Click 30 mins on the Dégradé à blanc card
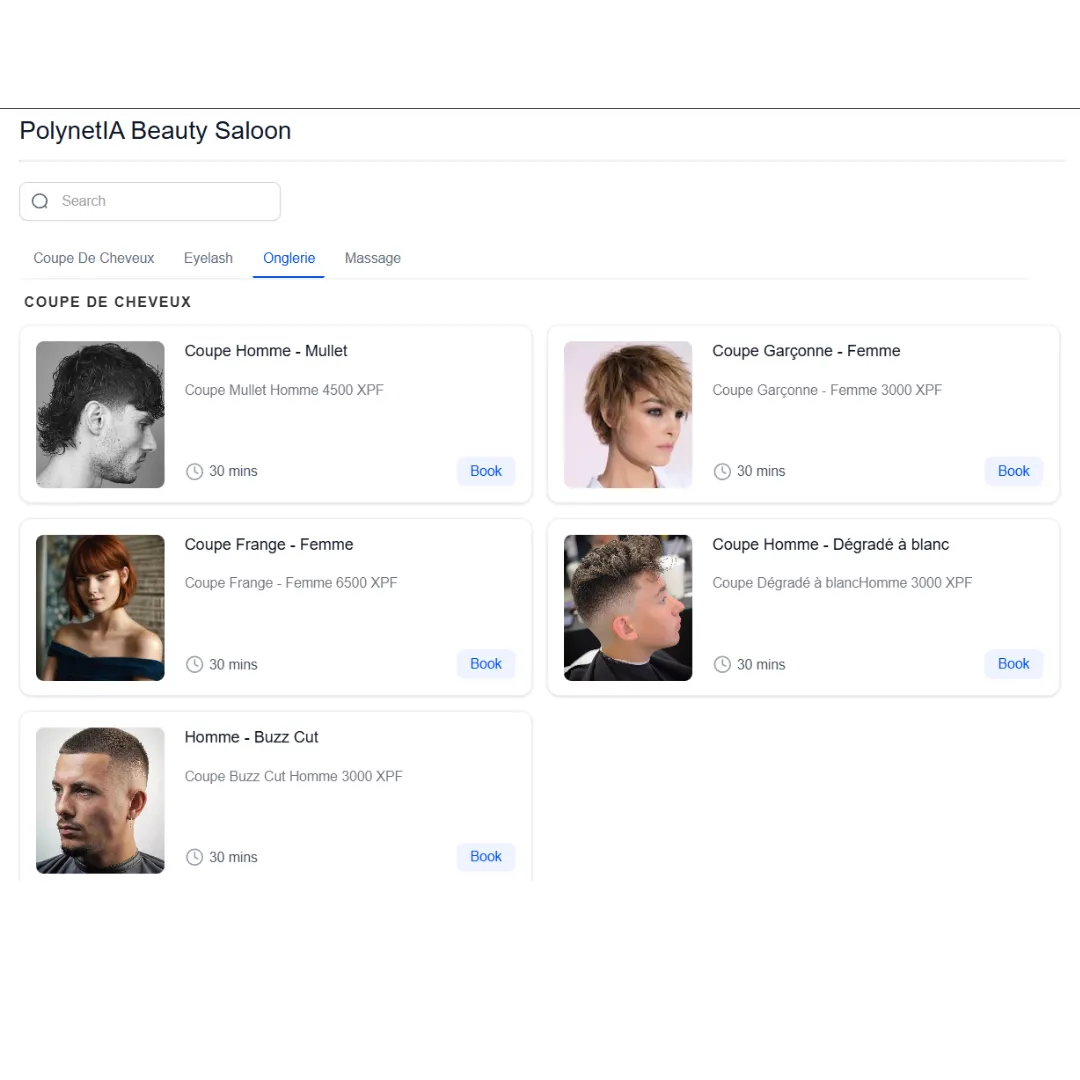 [761, 665]
